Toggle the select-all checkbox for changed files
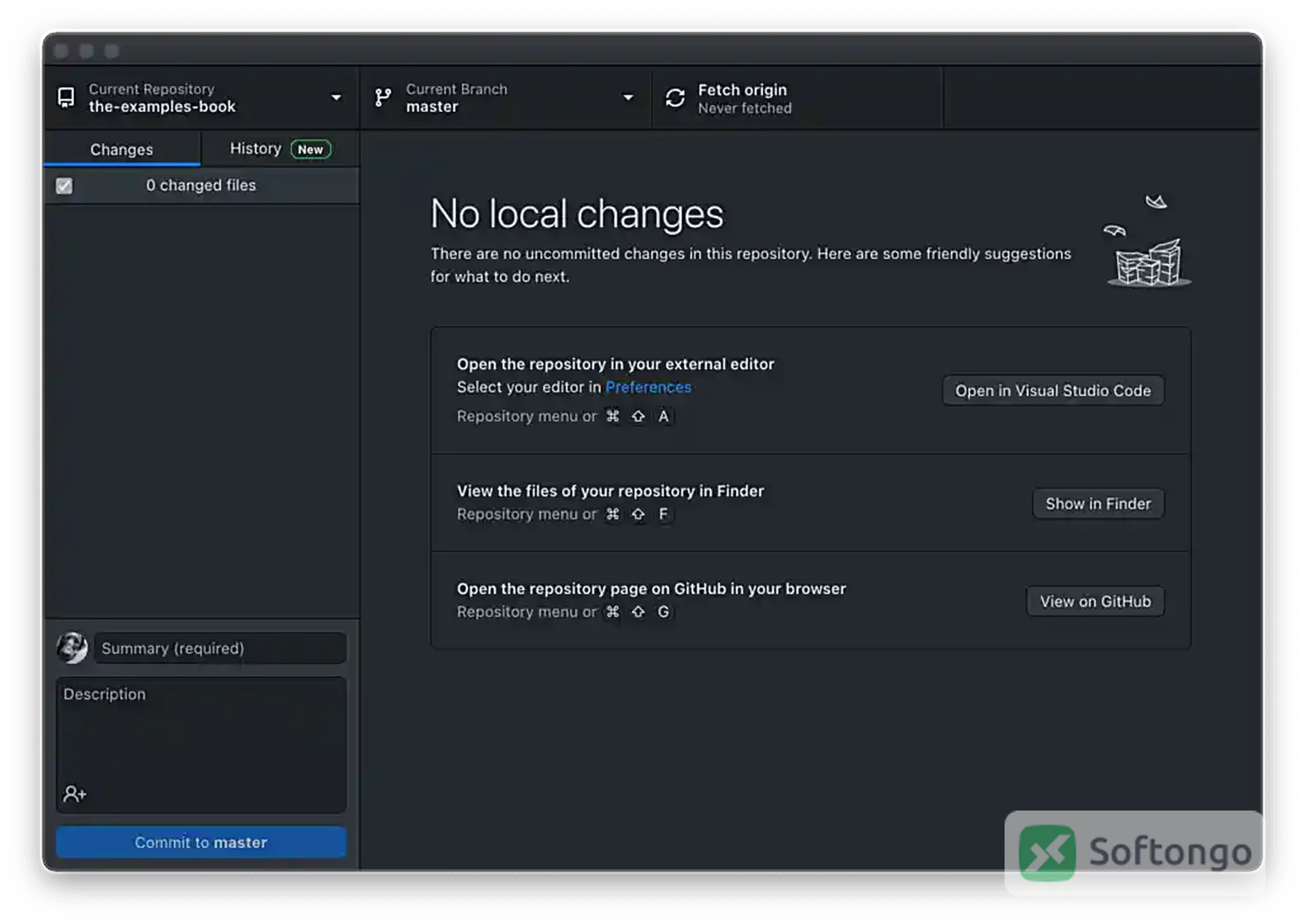The width and height of the screenshot is (1305, 924). tap(64, 185)
